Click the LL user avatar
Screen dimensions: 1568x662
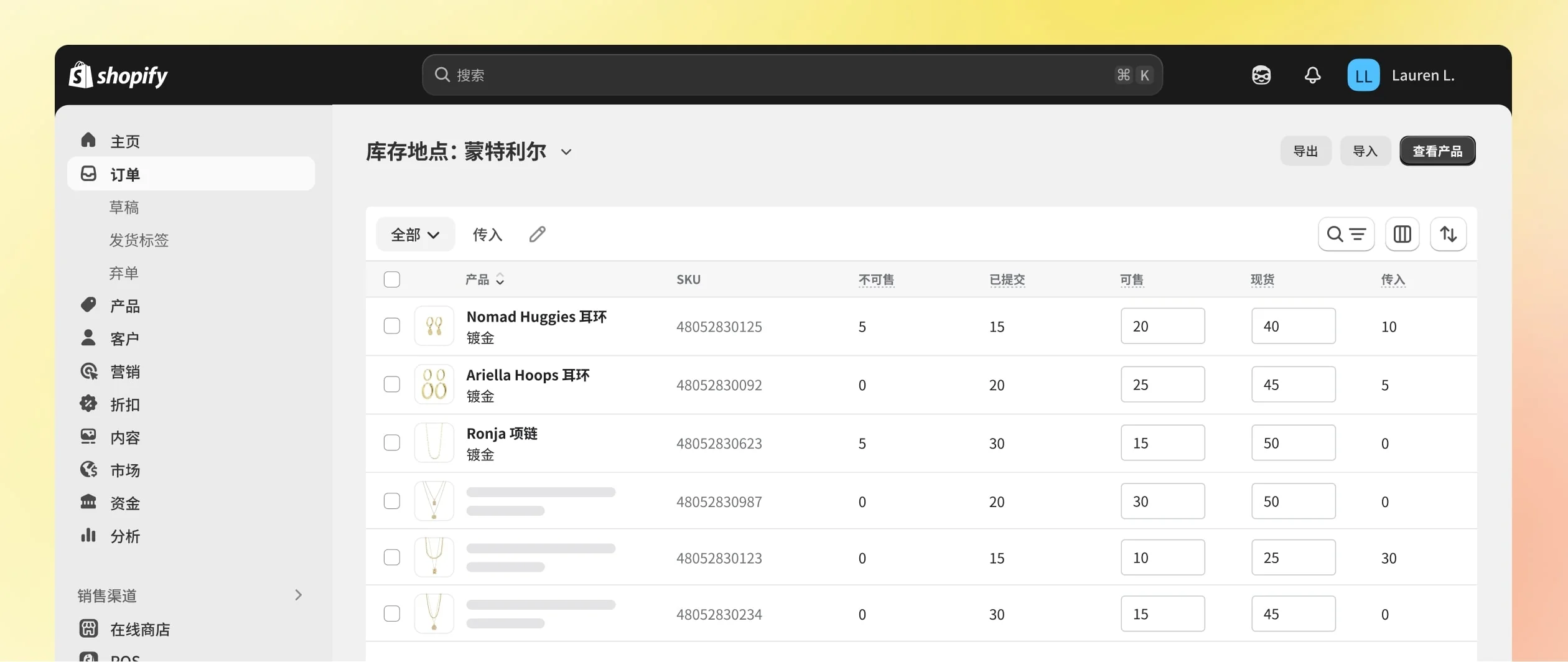pyautogui.click(x=1363, y=75)
